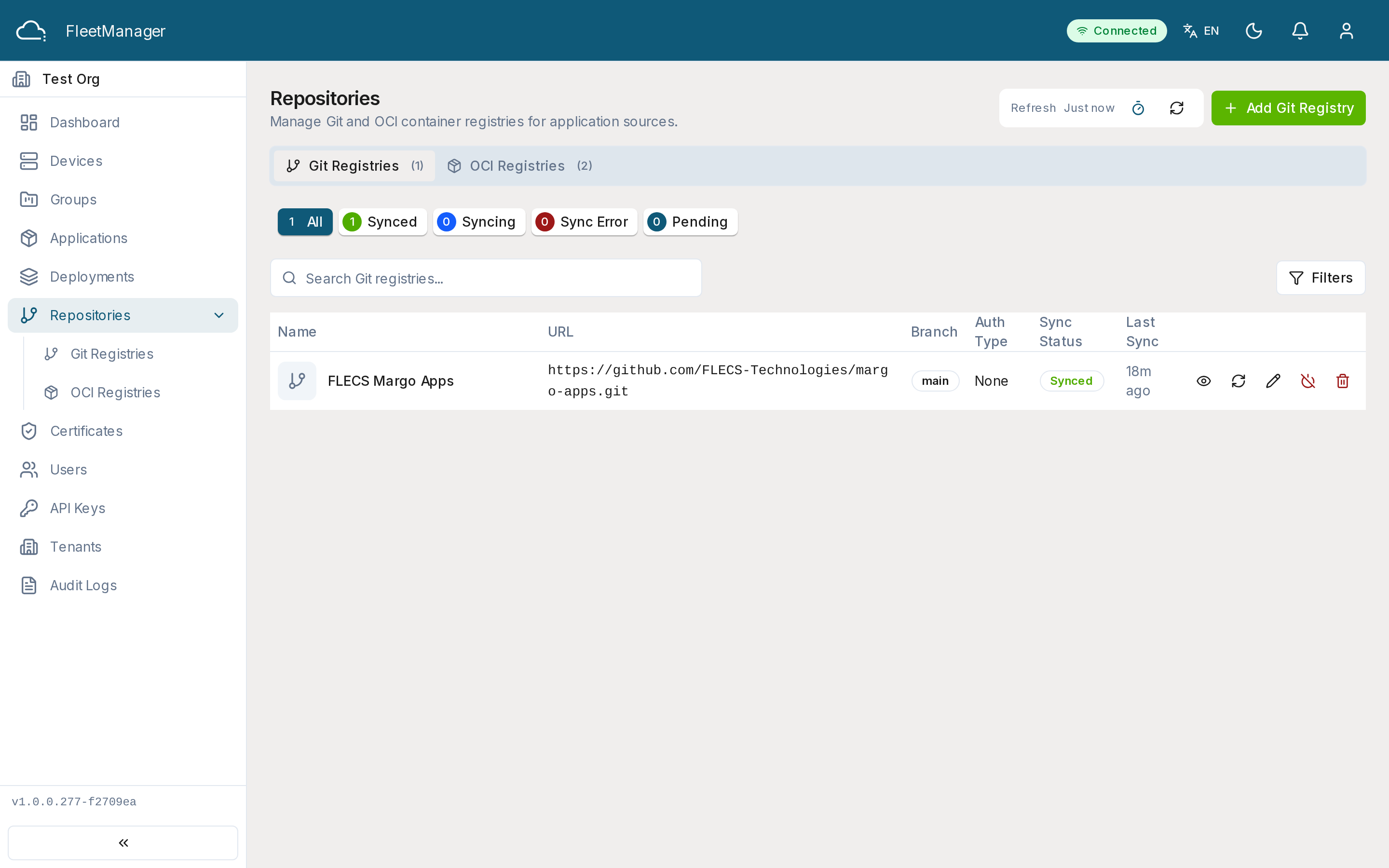Click the main branch badge

[x=935, y=381]
